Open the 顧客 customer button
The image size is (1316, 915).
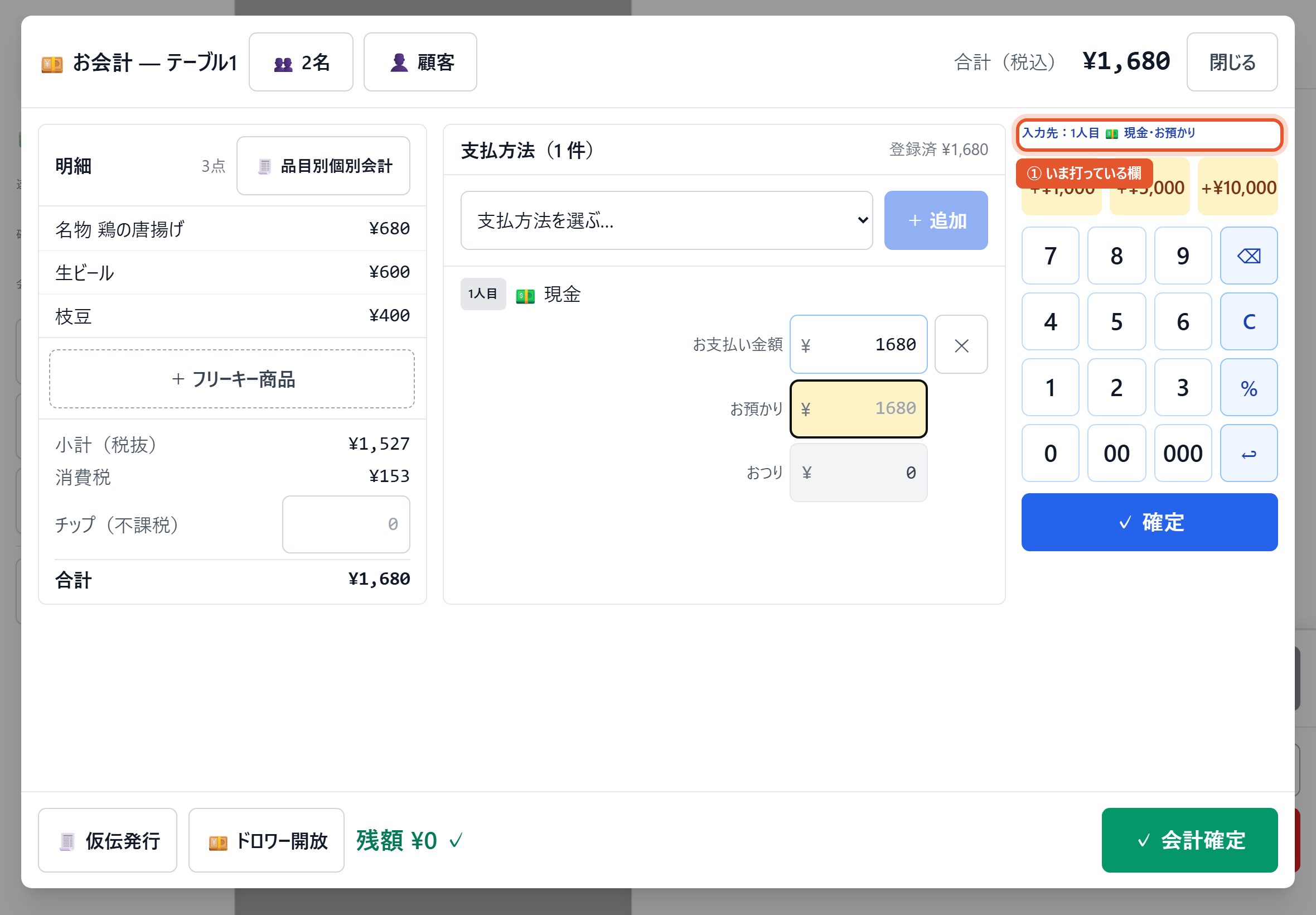(420, 62)
